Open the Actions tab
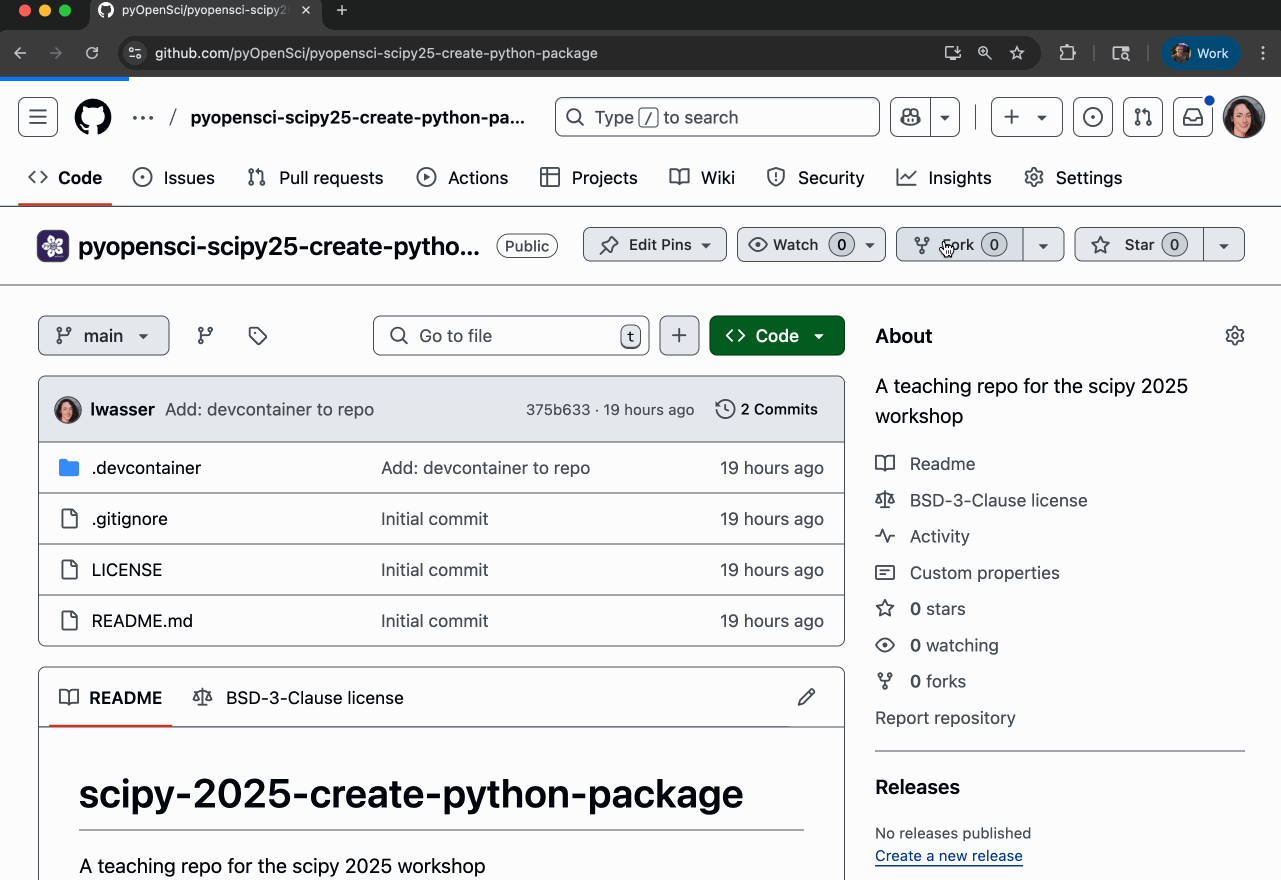 tap(462, 178)
